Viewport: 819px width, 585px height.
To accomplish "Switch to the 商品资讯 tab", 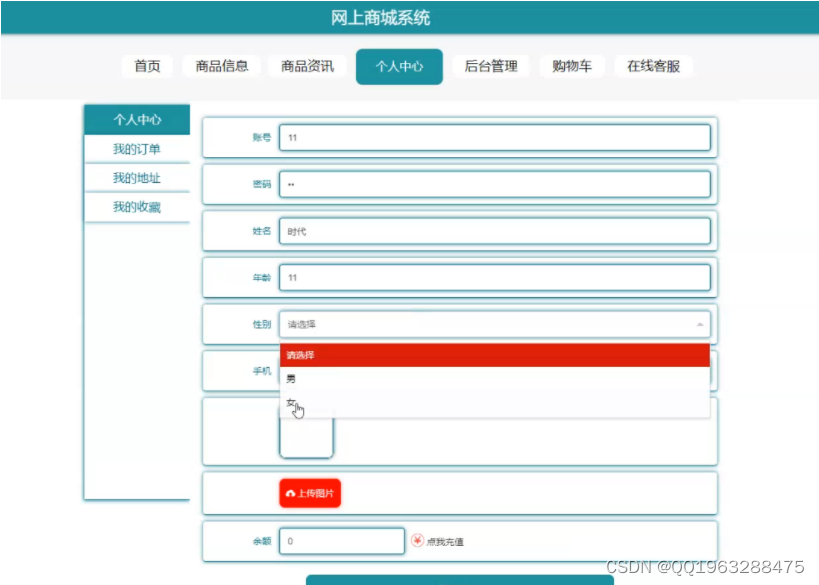I will pos(305,67).
